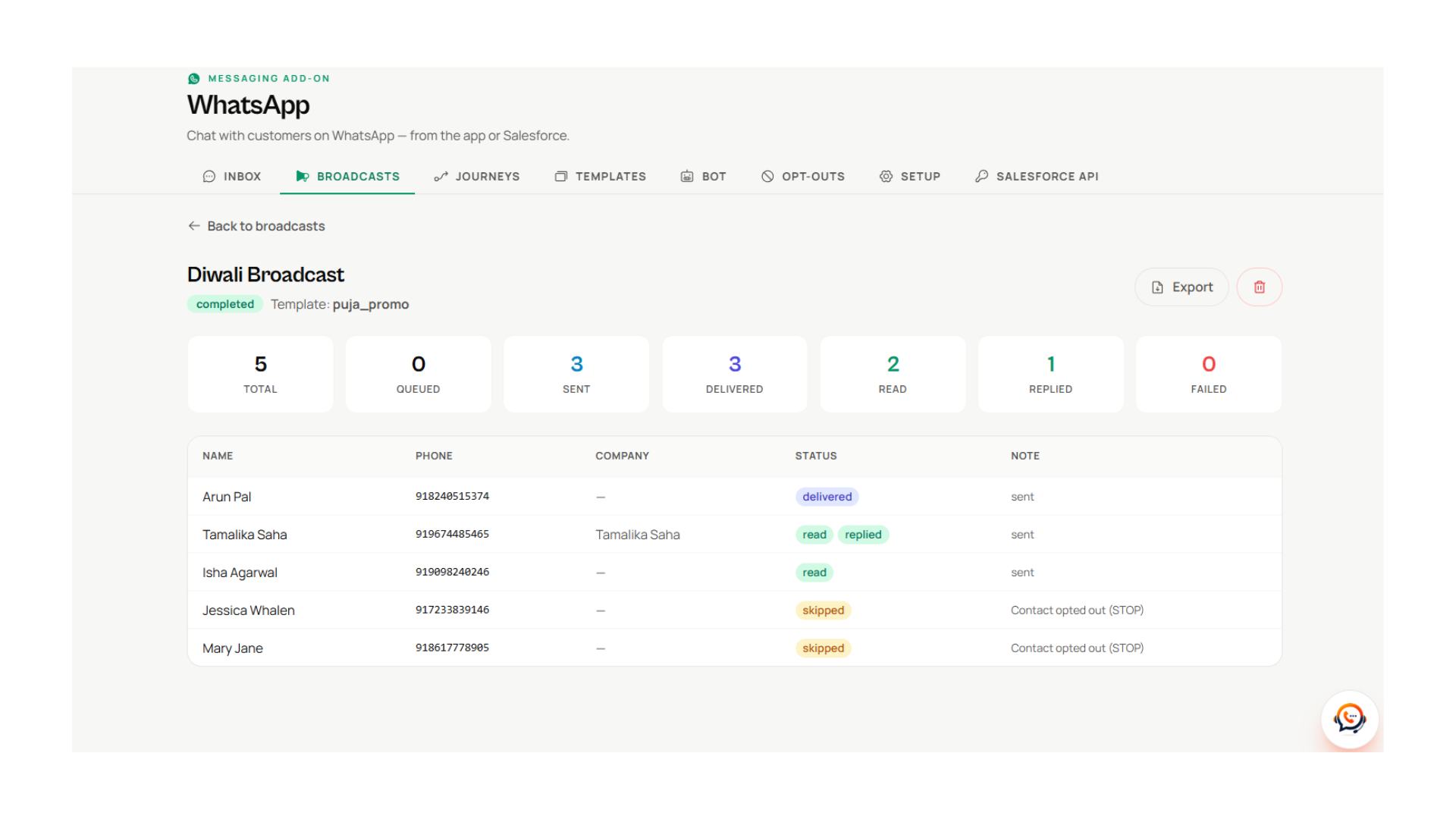This screenshot has height=819, width=1456.
Task: Click the skipped badge for Jessica Whalen
Action: (x=824, y=610)
